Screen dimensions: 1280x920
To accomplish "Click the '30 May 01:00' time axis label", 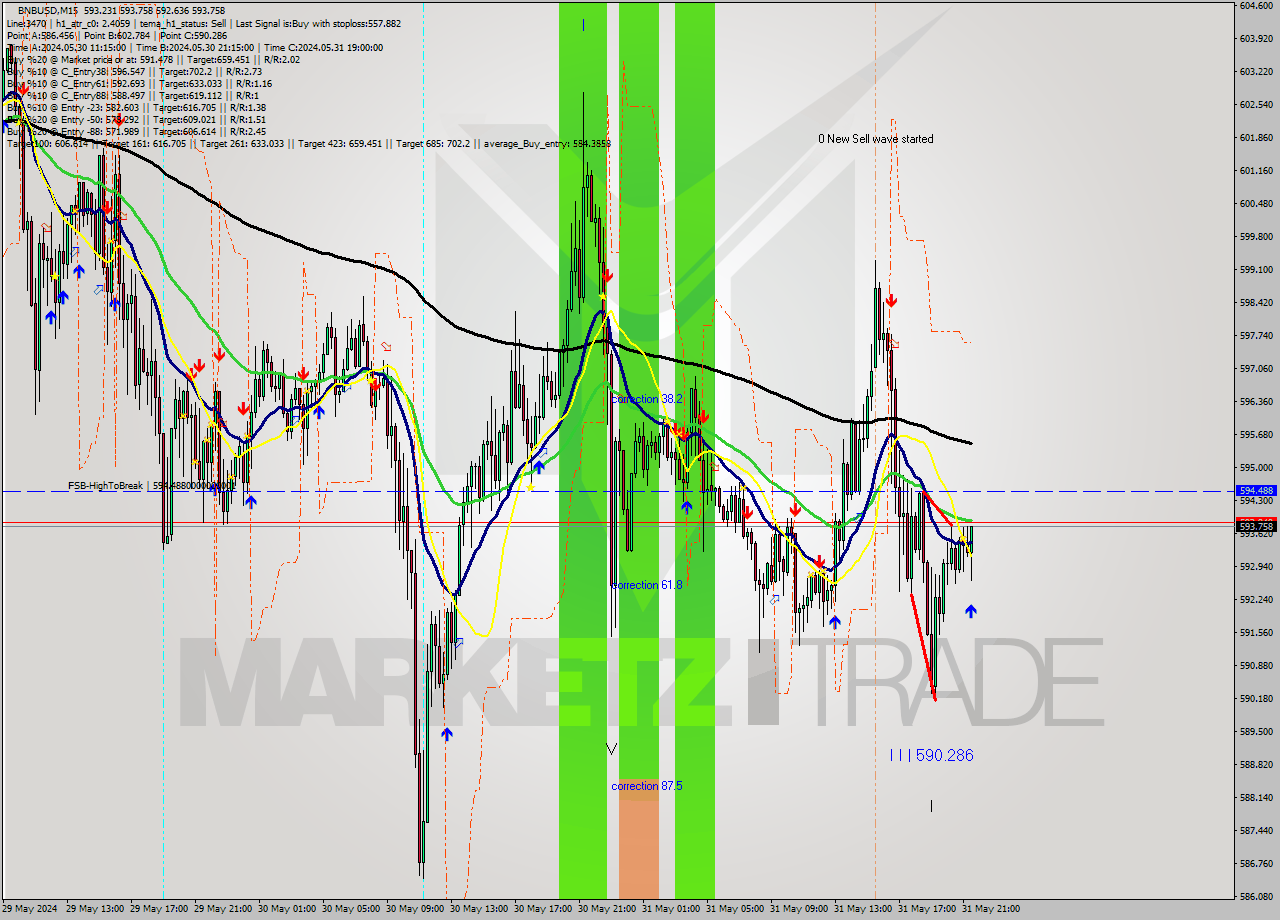I will (x=287, y=909).
